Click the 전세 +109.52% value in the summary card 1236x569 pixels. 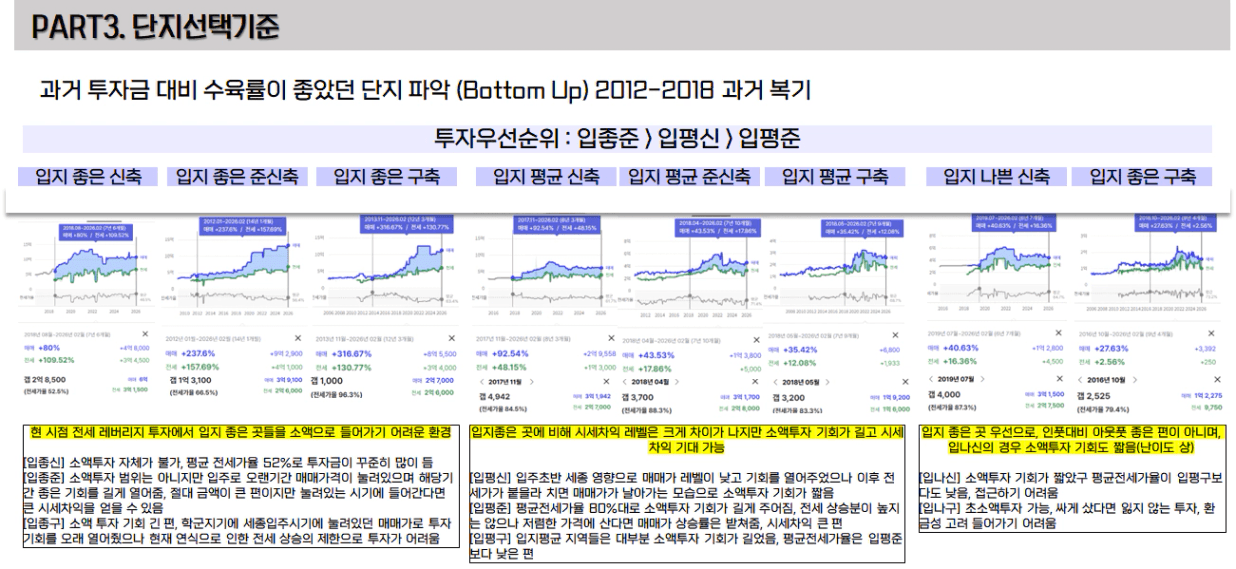[x=56, y=360]
